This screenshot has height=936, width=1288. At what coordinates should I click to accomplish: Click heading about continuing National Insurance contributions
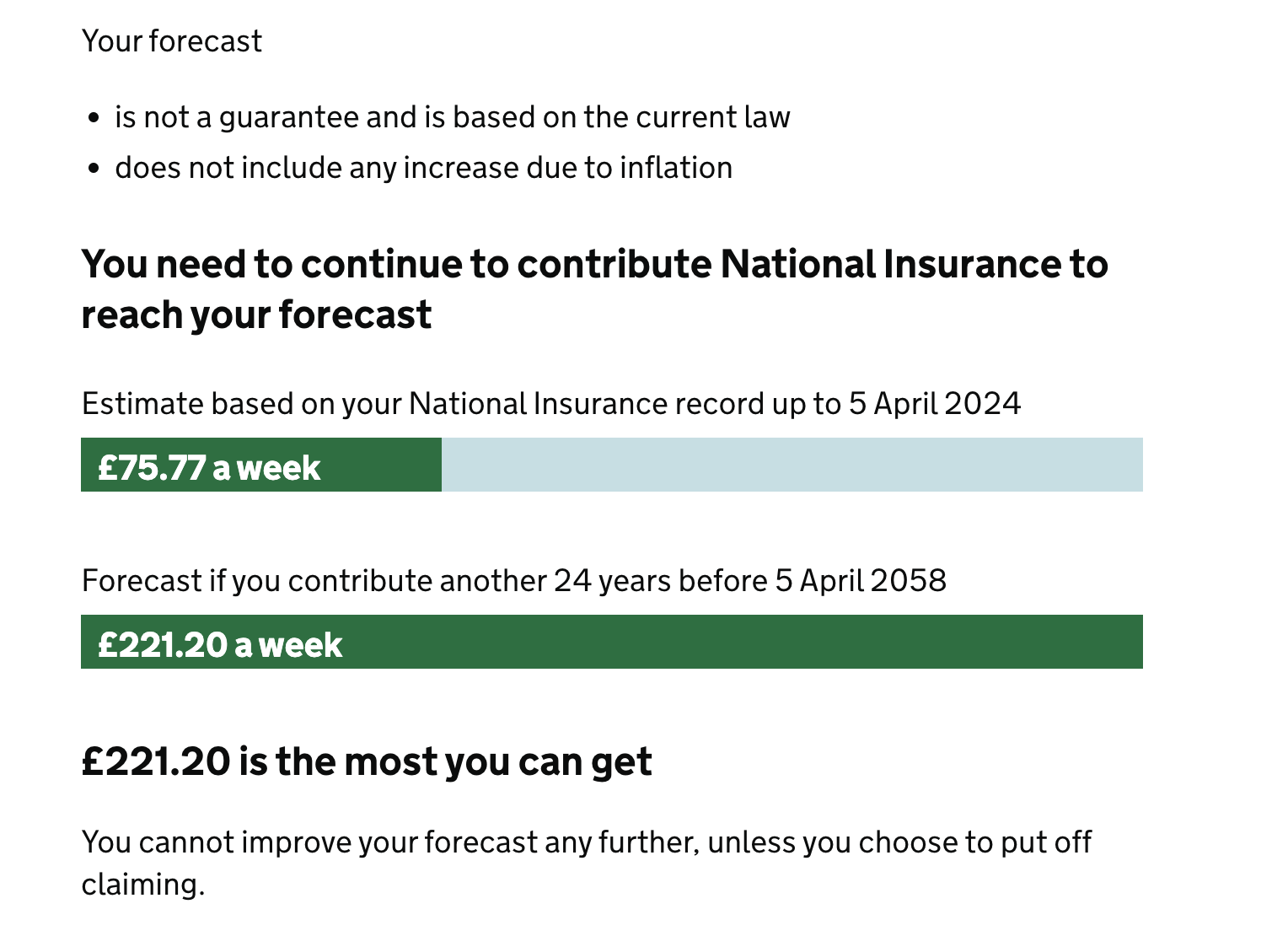coord(594,289)
